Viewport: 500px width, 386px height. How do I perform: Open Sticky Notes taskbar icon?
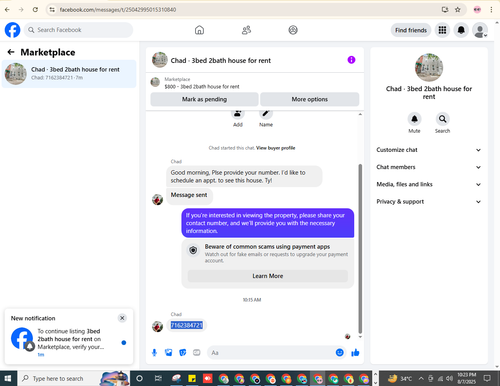(x=192, y=378)
